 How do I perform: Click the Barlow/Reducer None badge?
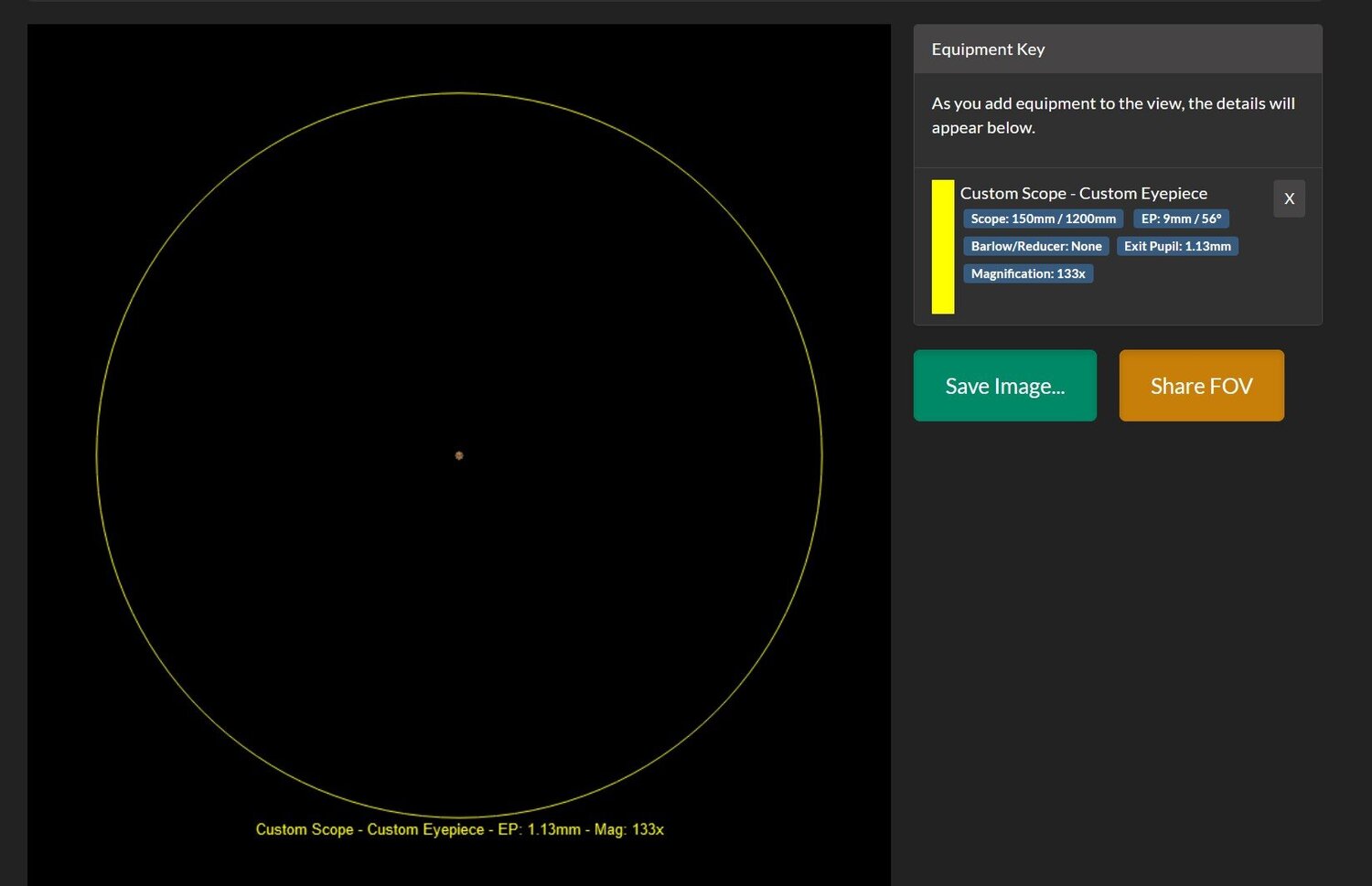(x=1036, y=246)
